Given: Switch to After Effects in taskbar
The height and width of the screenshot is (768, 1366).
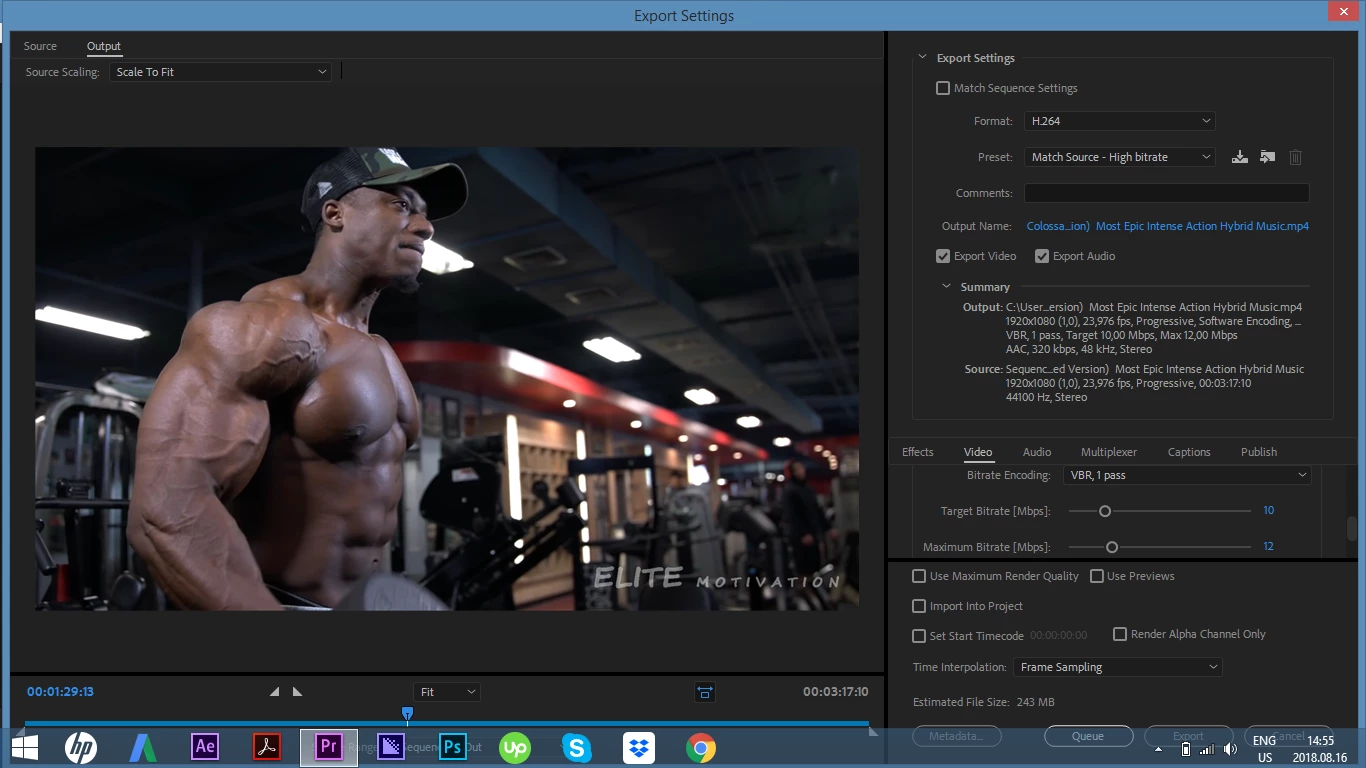Looking at the screenshot, I should coord(205,747).
